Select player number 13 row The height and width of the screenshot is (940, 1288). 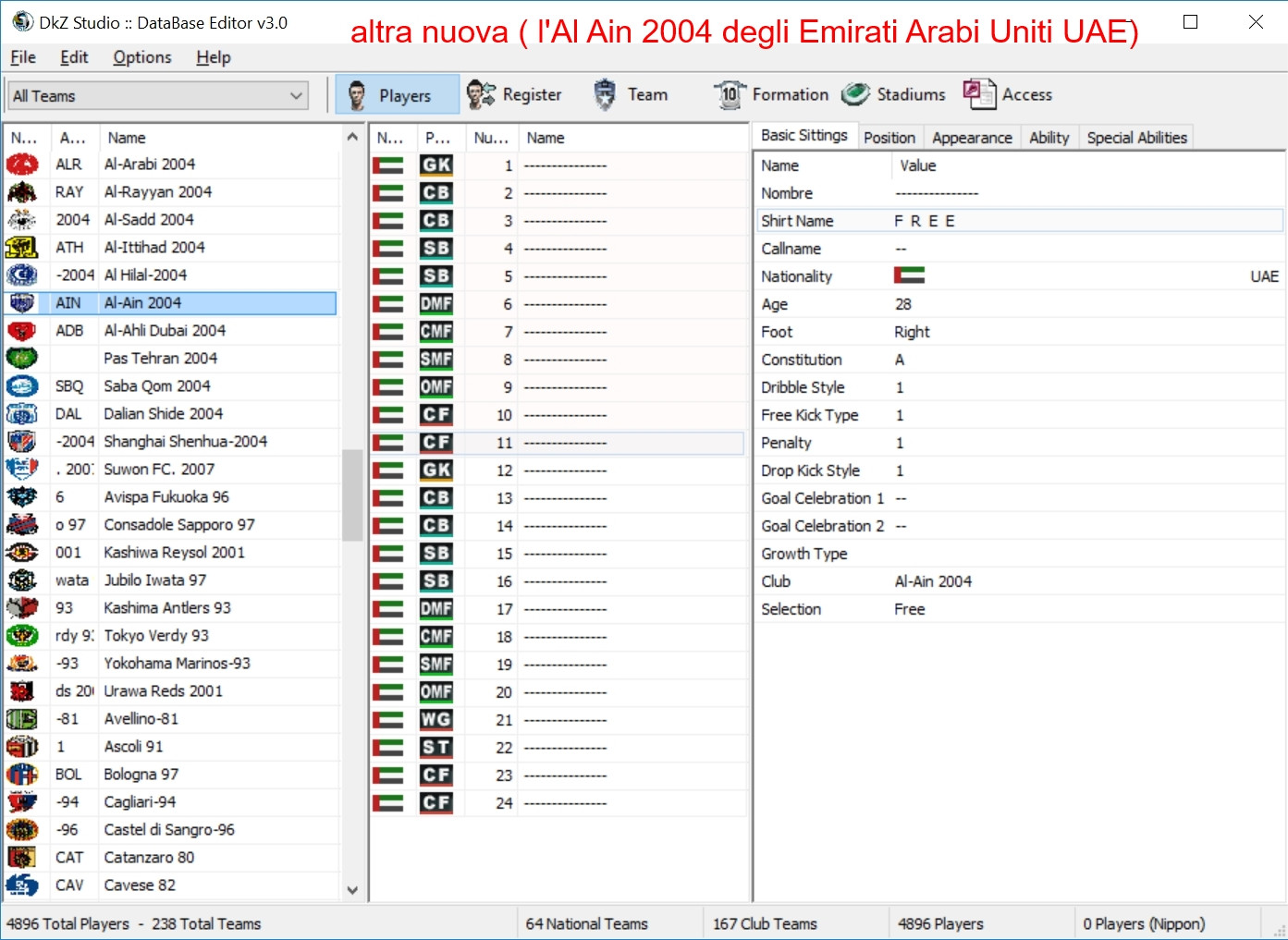(558, 498)
